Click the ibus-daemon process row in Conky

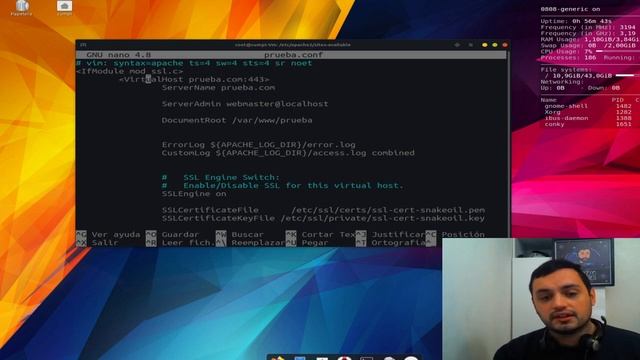pos(588,118)
